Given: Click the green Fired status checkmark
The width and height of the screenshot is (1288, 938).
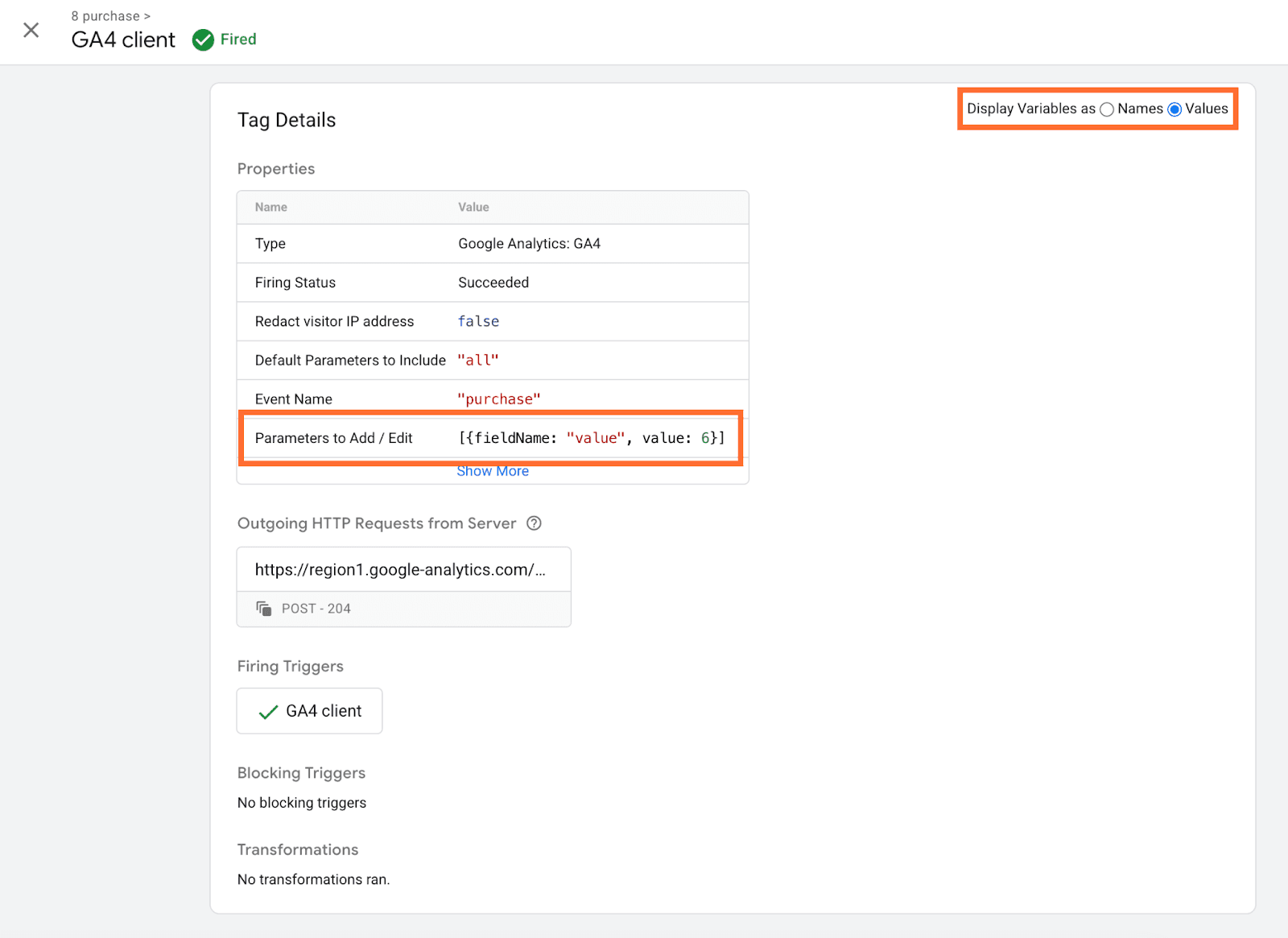Looking at the screenshot, I should (x=203, y=39).
